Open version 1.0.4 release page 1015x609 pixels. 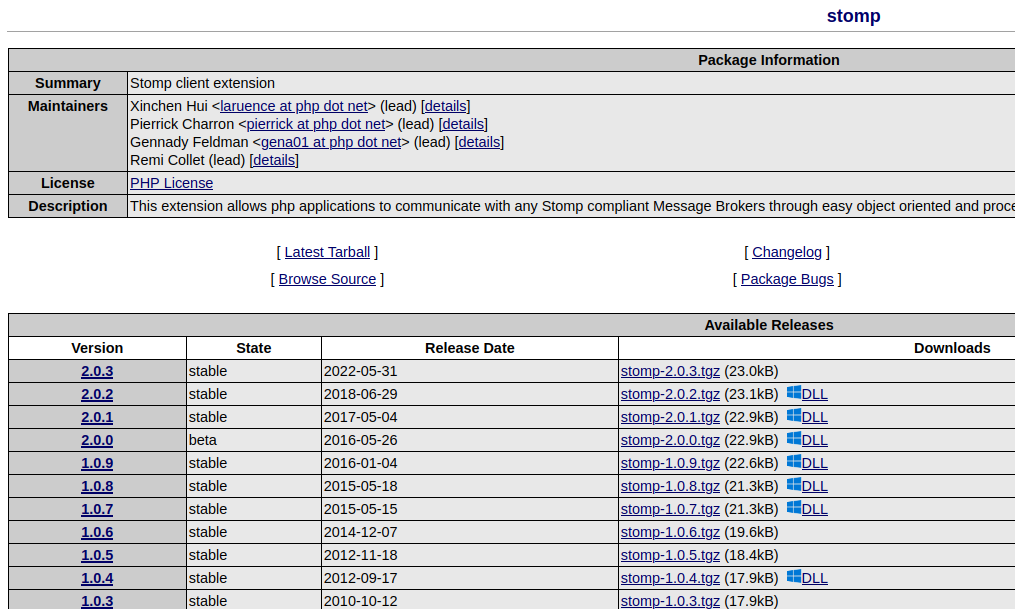point(97,578)
